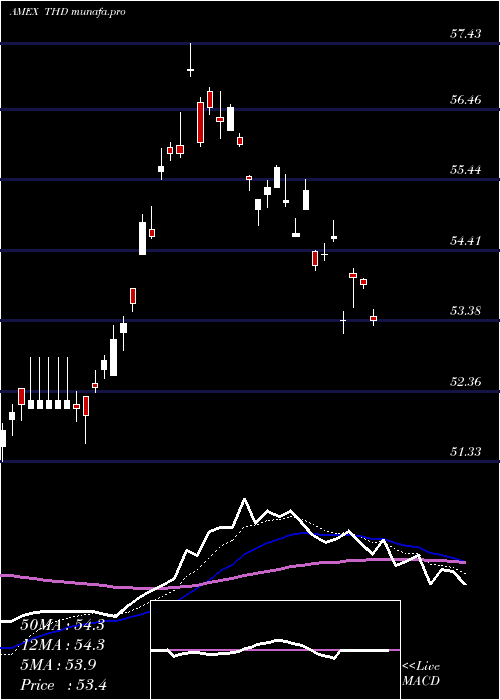Click the 52.36 price level label
Viewport: 500px width, 700px height.
pyautogui.click(x=466, y=382)
